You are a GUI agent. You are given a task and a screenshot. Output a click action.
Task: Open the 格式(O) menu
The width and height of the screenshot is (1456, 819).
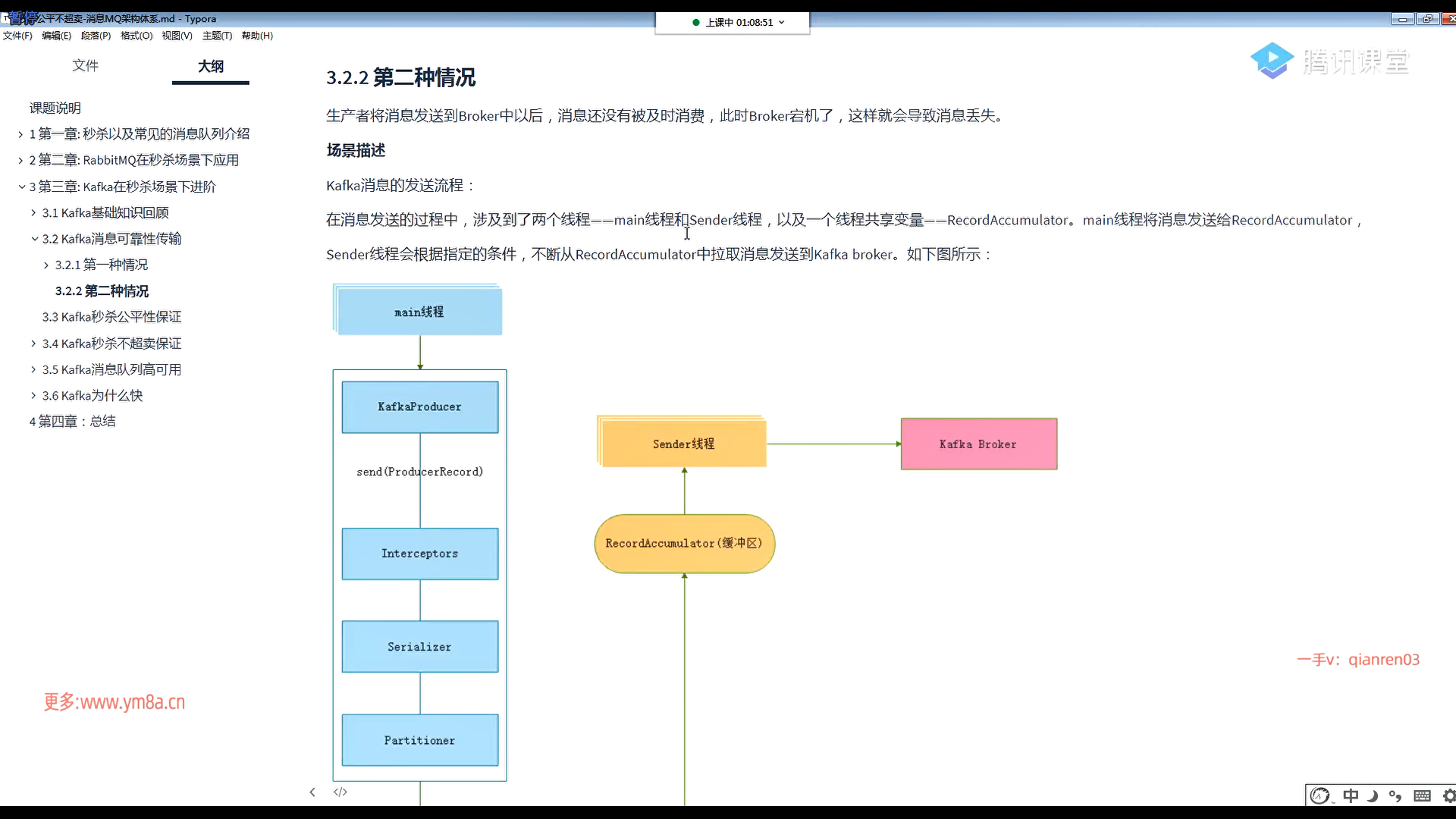[136, 36]
